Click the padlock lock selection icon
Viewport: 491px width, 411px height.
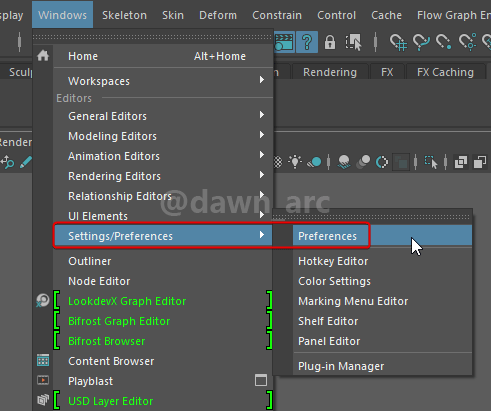(330, 42)
